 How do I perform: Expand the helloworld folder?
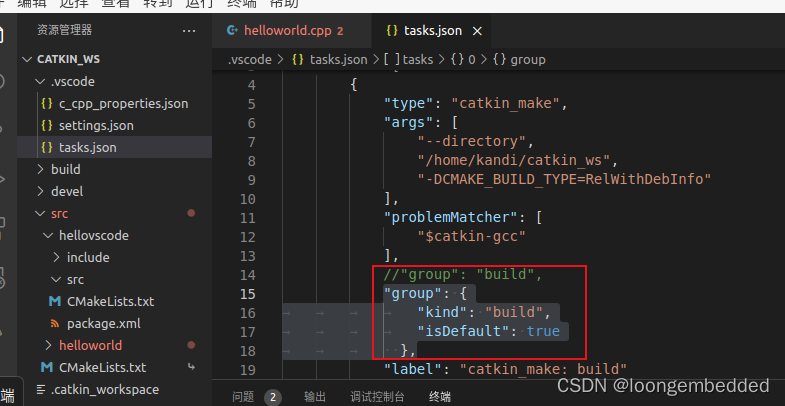(114, 345)
